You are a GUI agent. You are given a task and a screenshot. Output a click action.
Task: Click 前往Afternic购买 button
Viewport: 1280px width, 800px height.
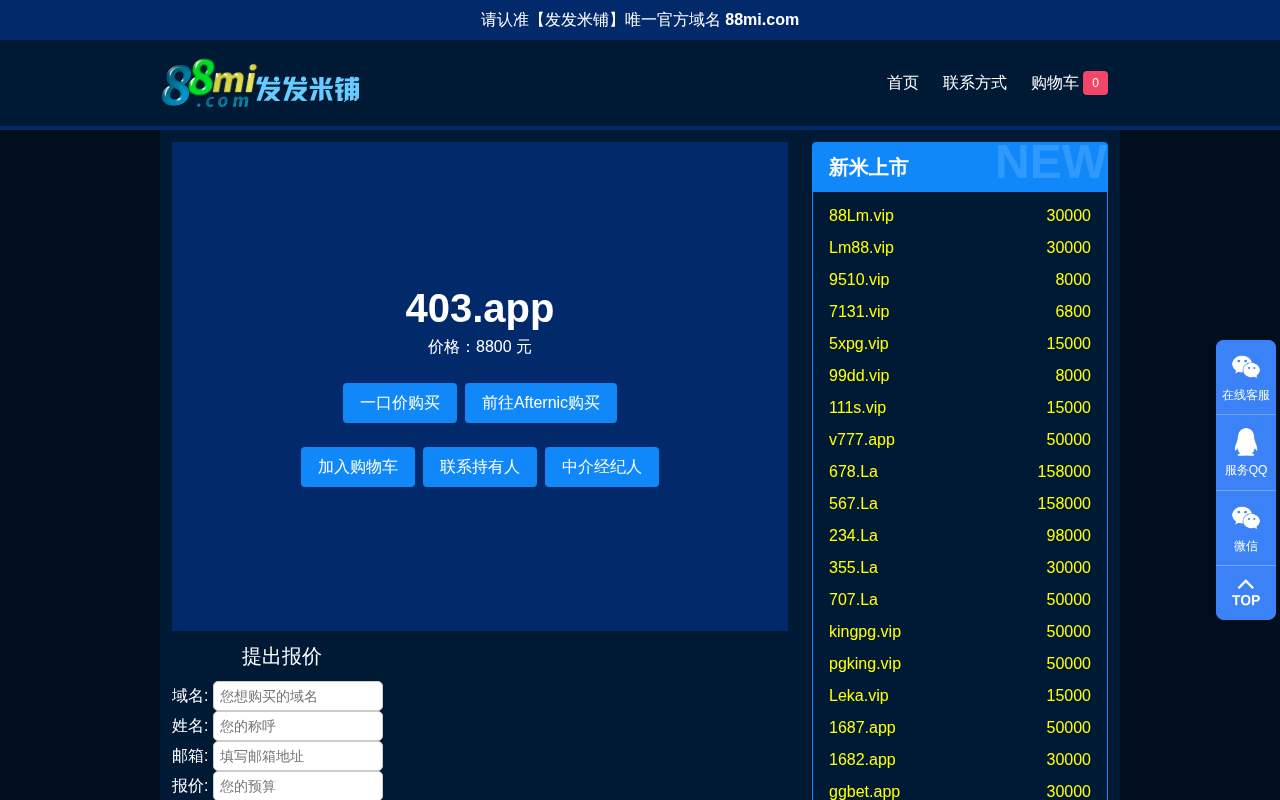click(541, 403)
